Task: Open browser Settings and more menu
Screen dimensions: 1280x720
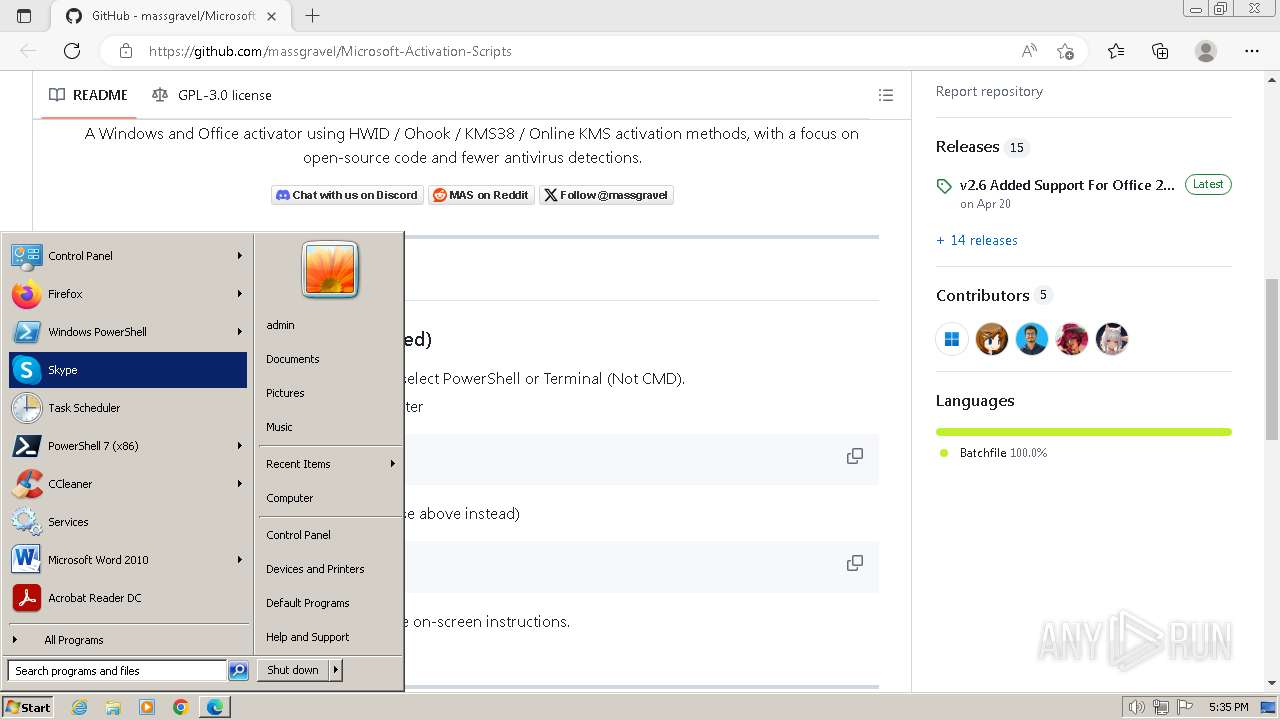Action: (x=1251, y=51)
